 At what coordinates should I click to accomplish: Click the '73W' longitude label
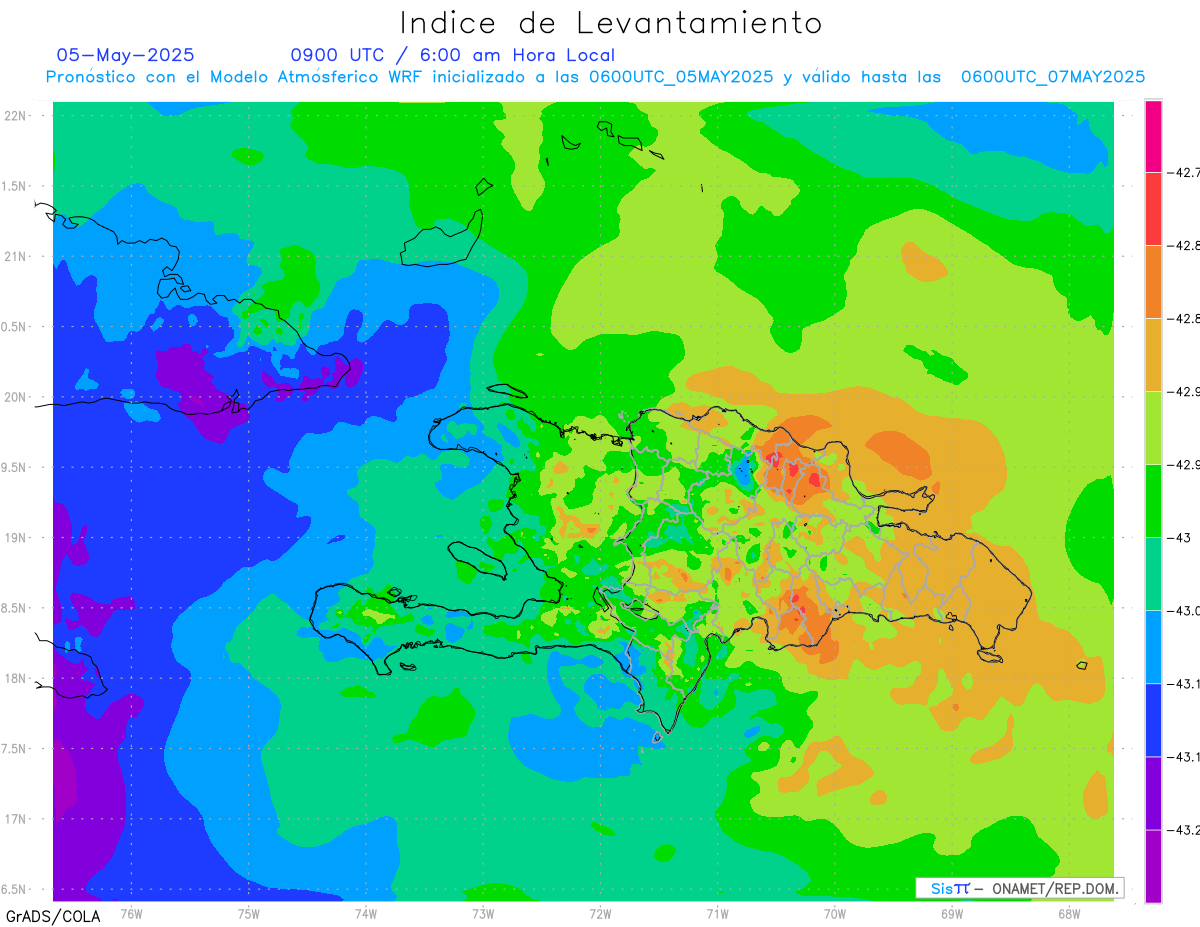click(483, 913)
